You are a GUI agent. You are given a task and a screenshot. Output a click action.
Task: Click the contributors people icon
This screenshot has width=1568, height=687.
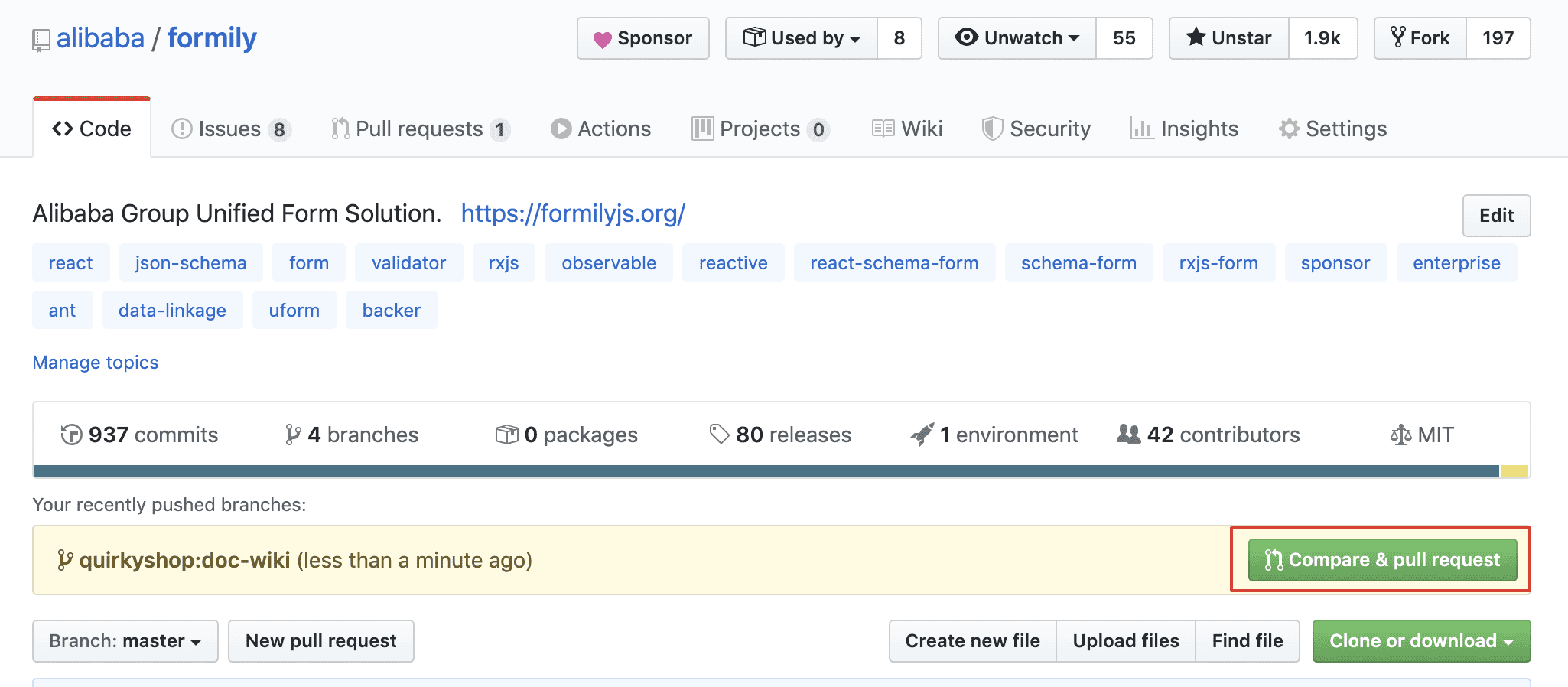pyautogui.click(x=1128, y=435)
